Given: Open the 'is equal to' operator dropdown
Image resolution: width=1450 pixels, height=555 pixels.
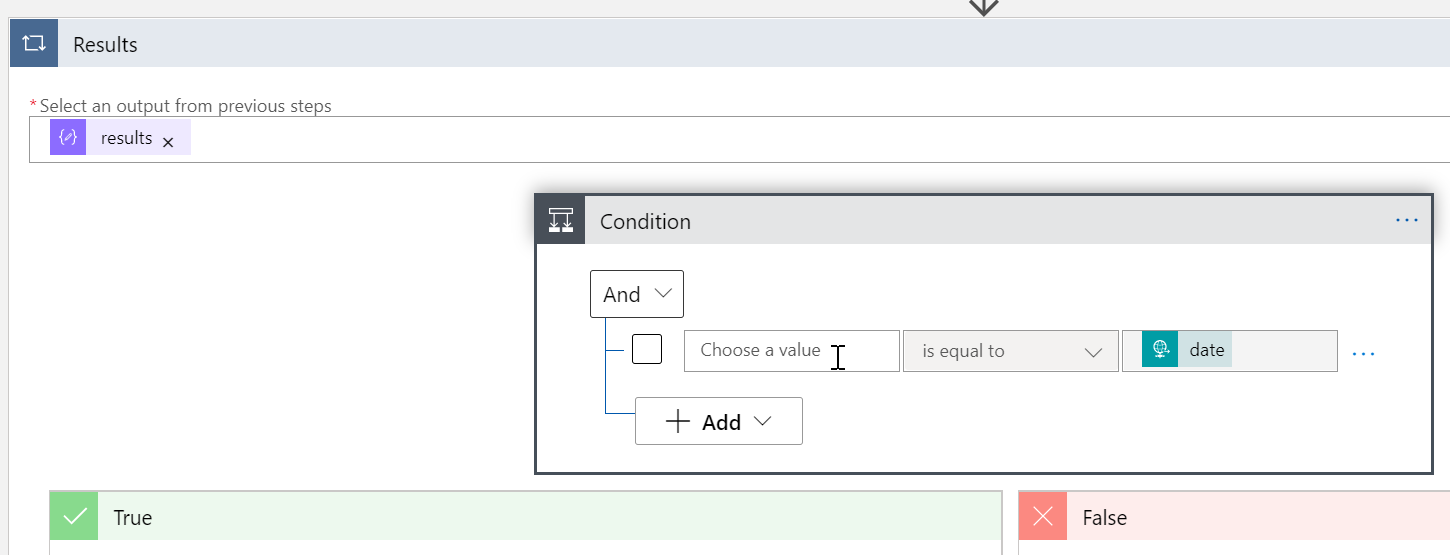Looking at the screenshot, I should [x=1010, y=351].
